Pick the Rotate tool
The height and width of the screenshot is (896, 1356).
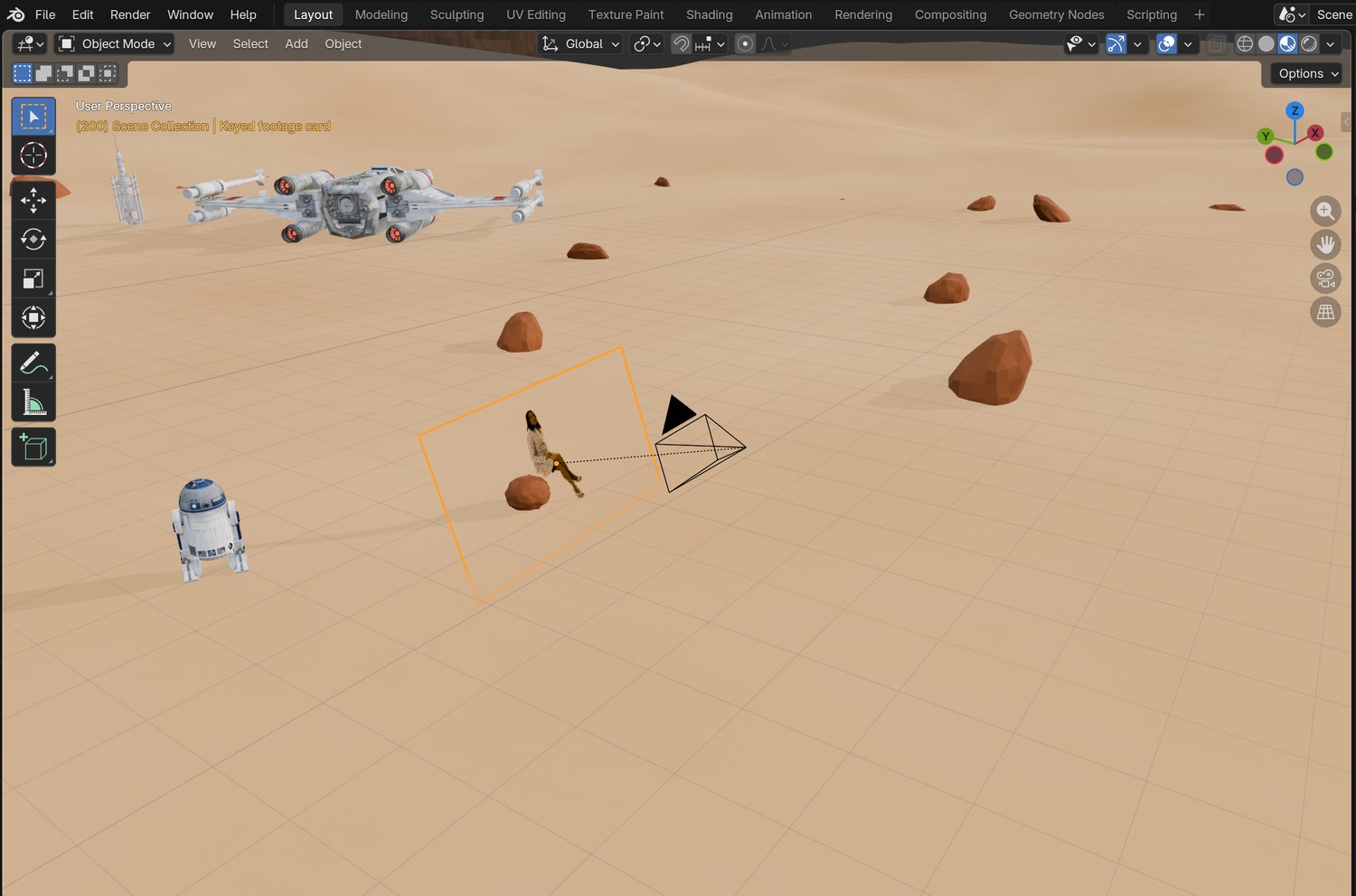pos(33,239)
